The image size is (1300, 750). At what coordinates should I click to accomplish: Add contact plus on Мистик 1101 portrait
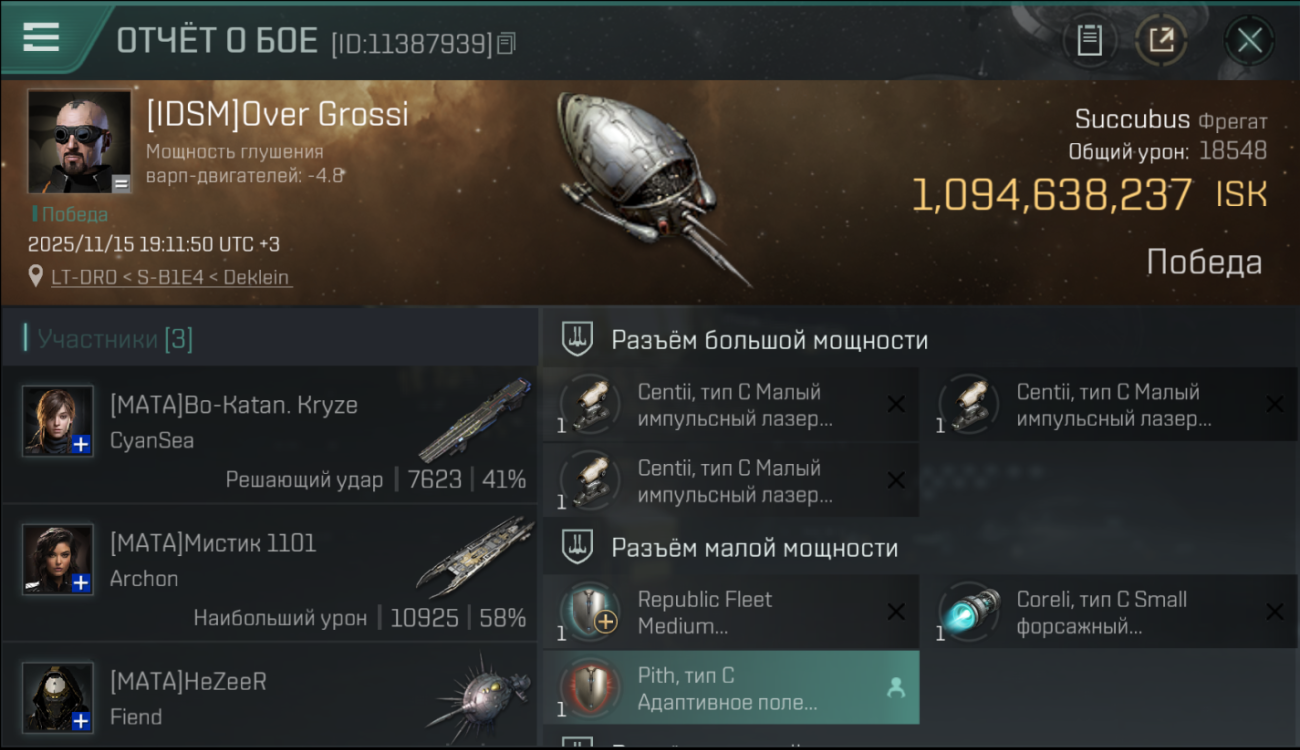pos(82,583)
